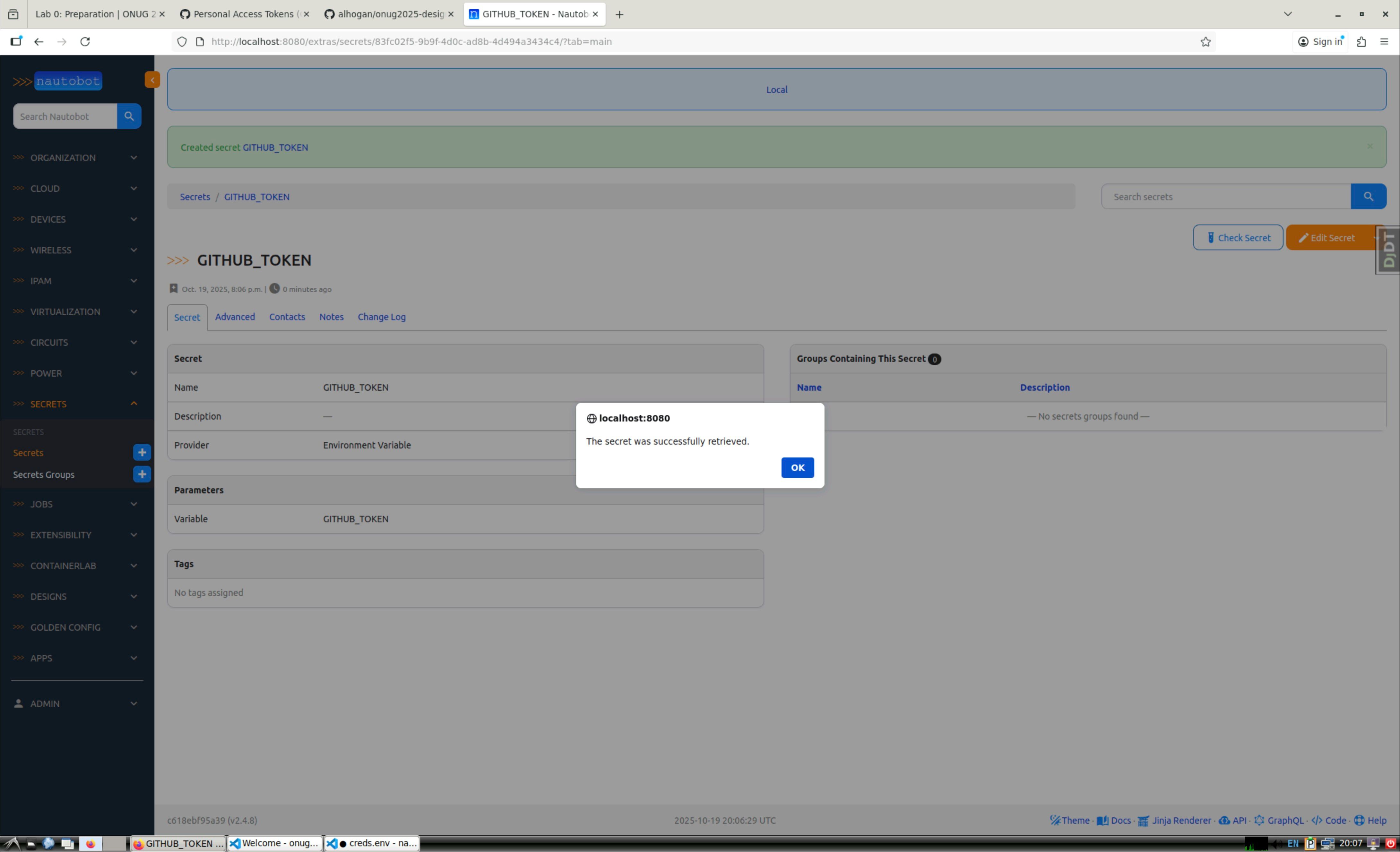Click the Nautobot search magnifier icon
The height and width of the screenshot is (852, 1400).
coord(129,116)
